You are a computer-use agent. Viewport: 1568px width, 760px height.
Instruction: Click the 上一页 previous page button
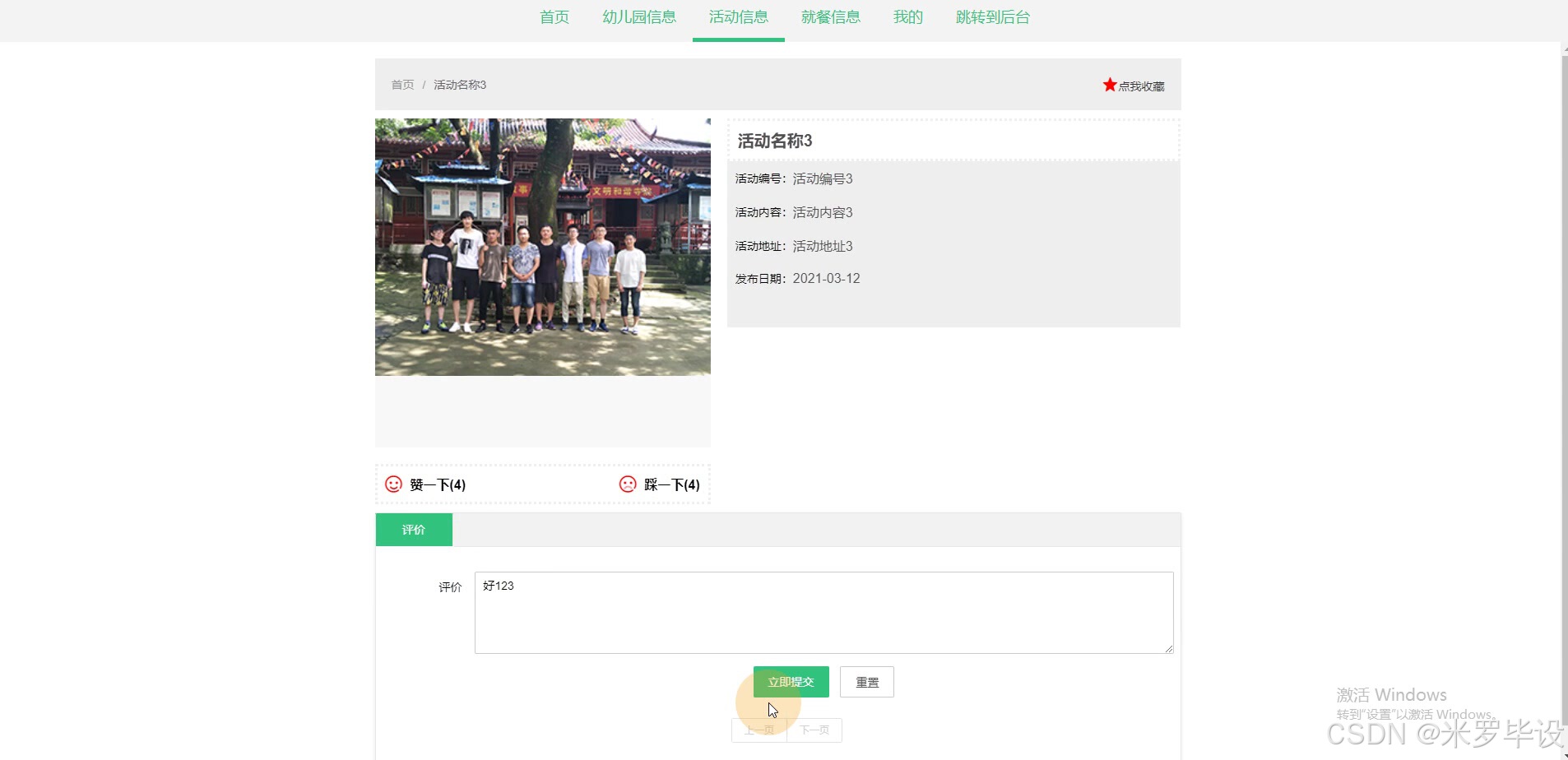pos(758,730)
